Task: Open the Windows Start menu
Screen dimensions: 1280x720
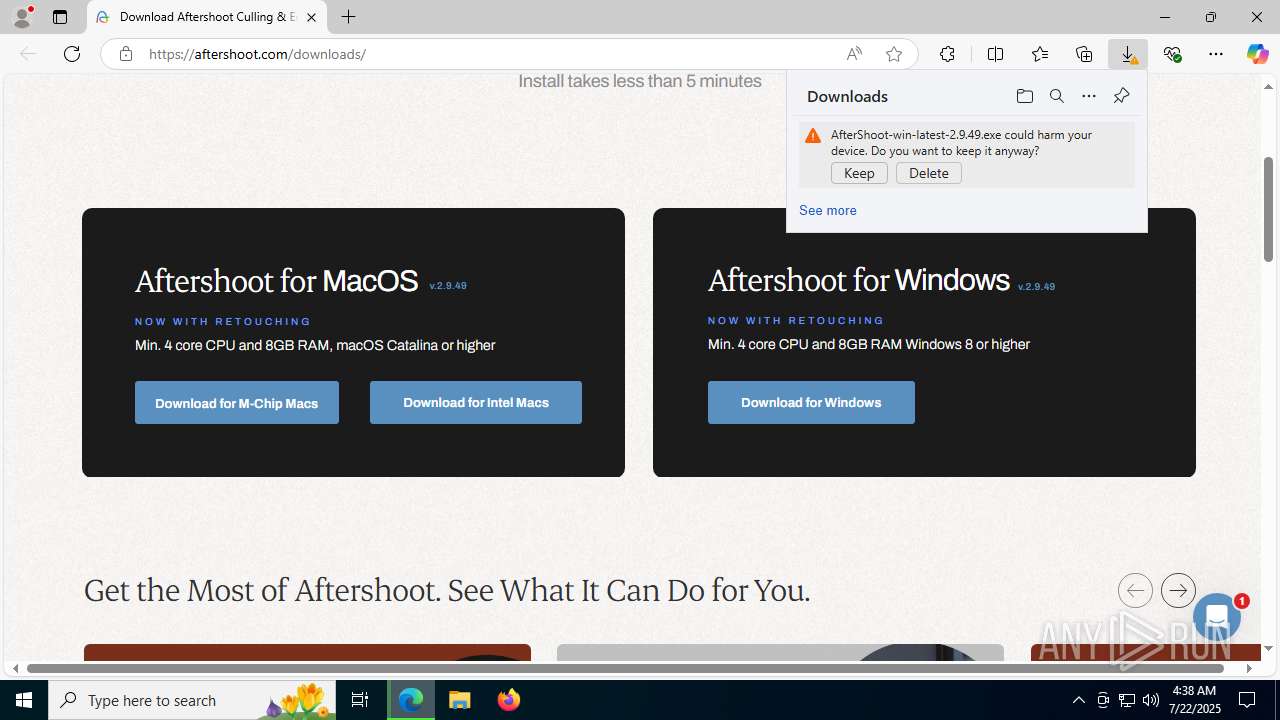Action: [x=24, y=700]
